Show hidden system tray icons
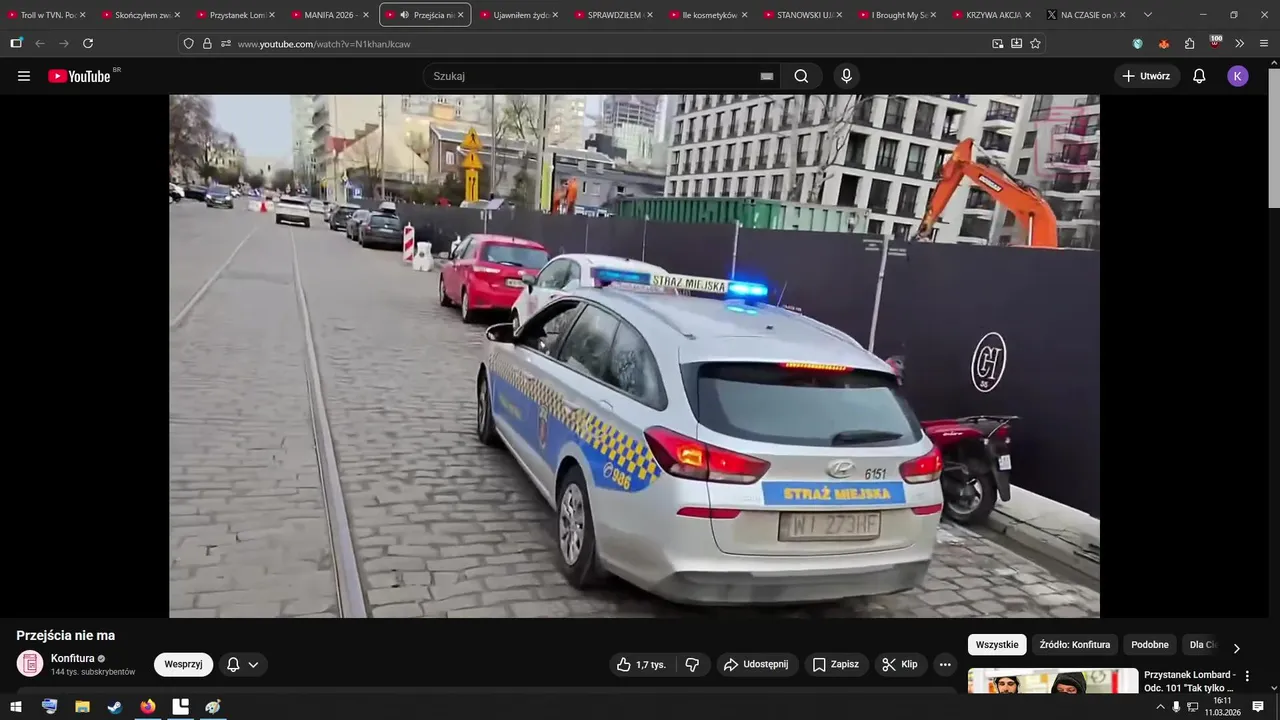The width and height of the screenshot is (1280, 720). click(1160, 707)
